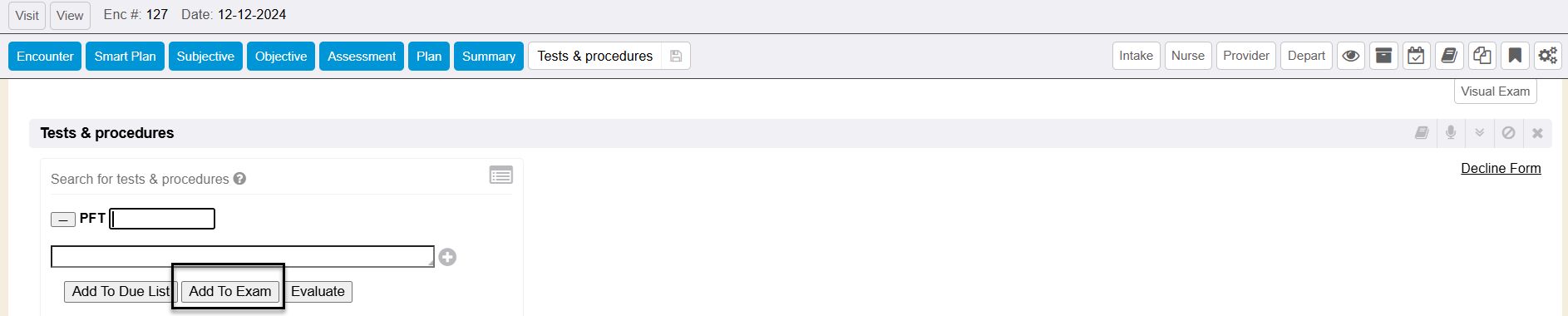Click the bookmark icon
The image size is (1568, 316).
(x=1515, y=56)
